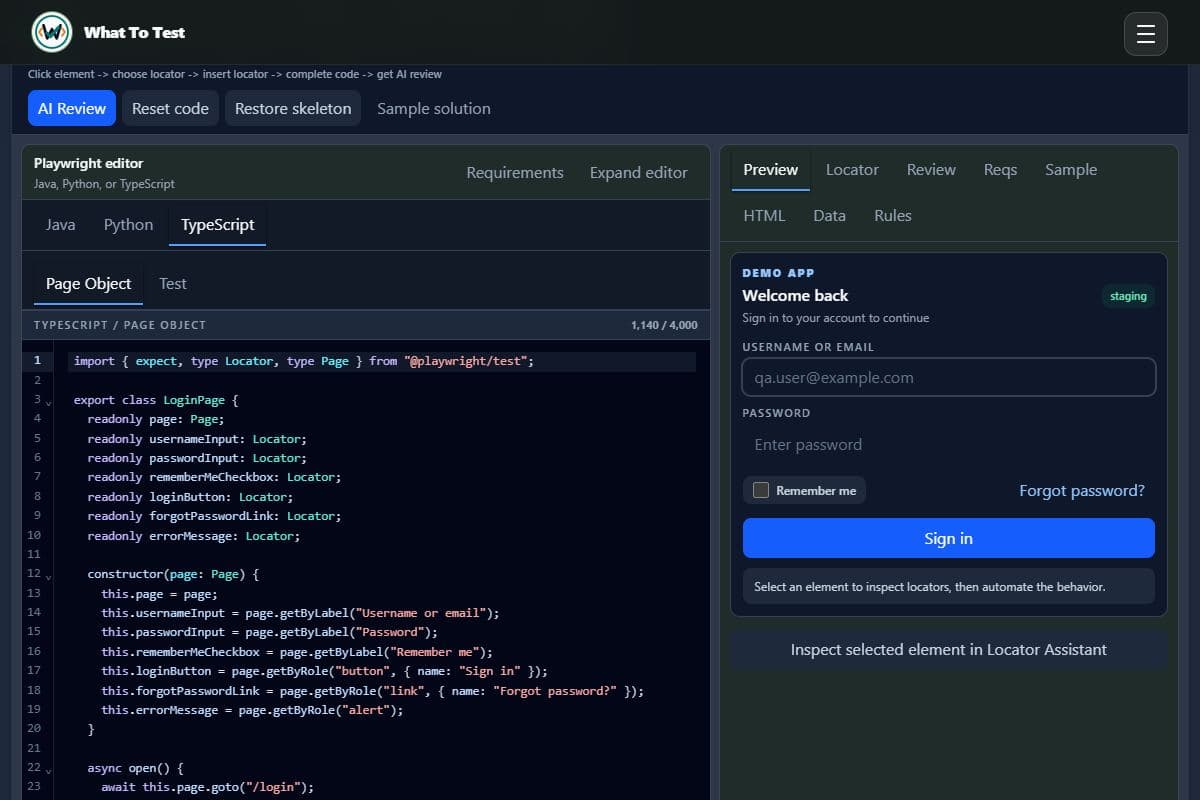Open the Reqs tab

coord(1000,170)
